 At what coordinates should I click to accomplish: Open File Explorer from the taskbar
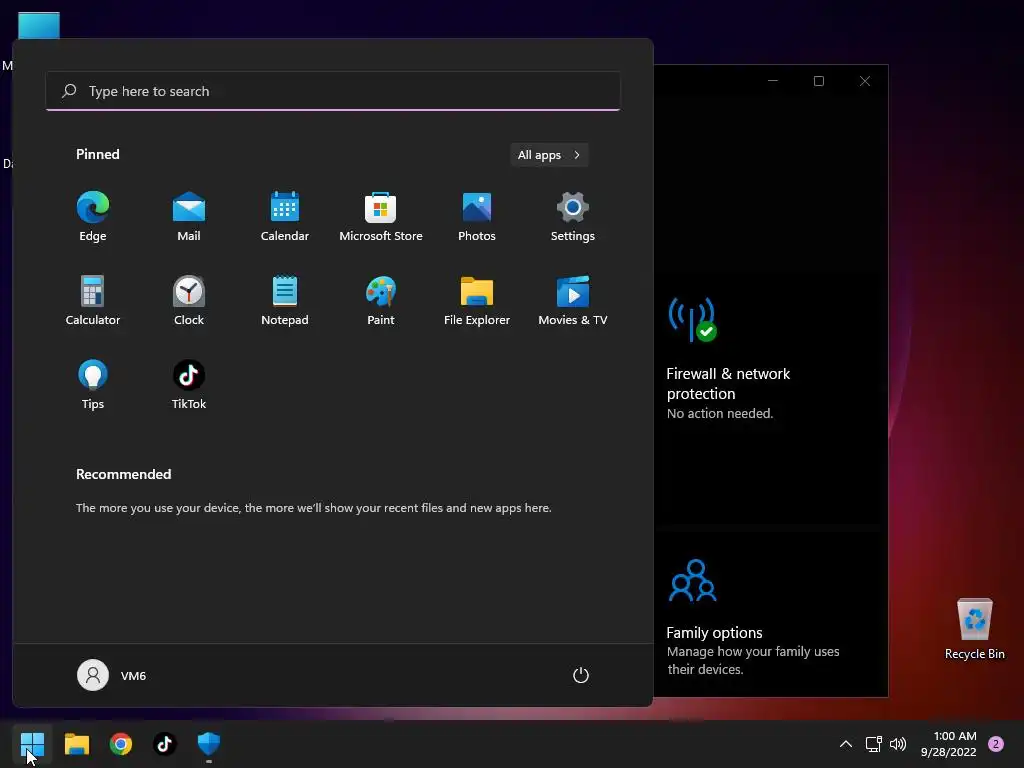pyautogui.click(x=76, y=744)
